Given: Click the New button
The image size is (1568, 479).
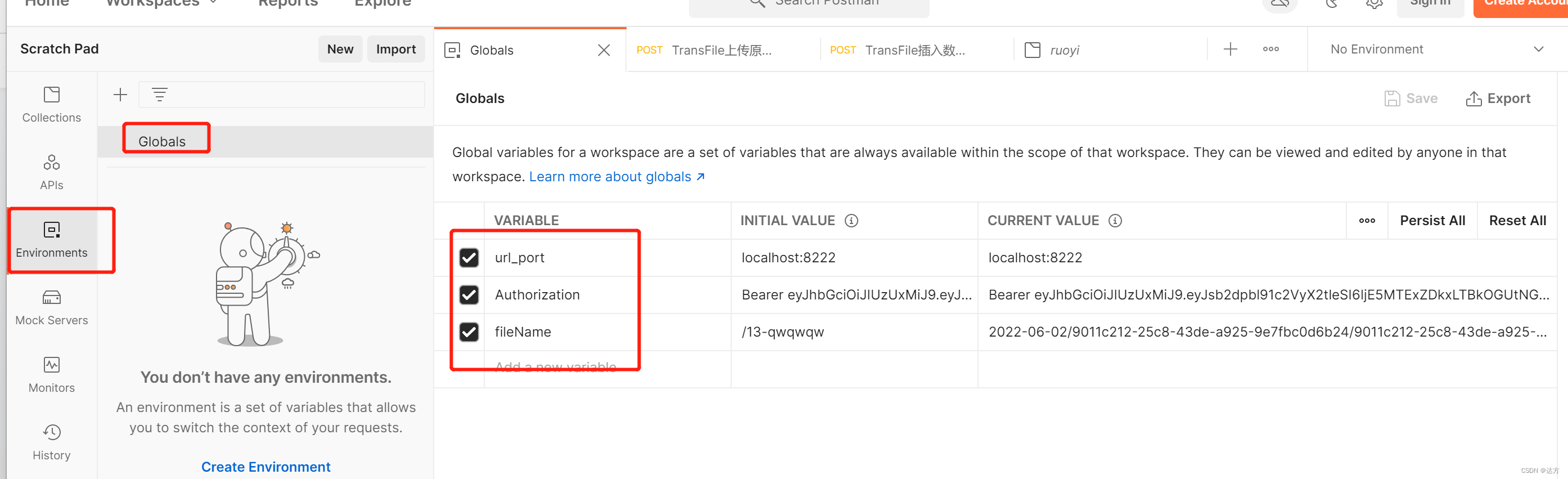Looking at the screenshot, I should point(340,50).
